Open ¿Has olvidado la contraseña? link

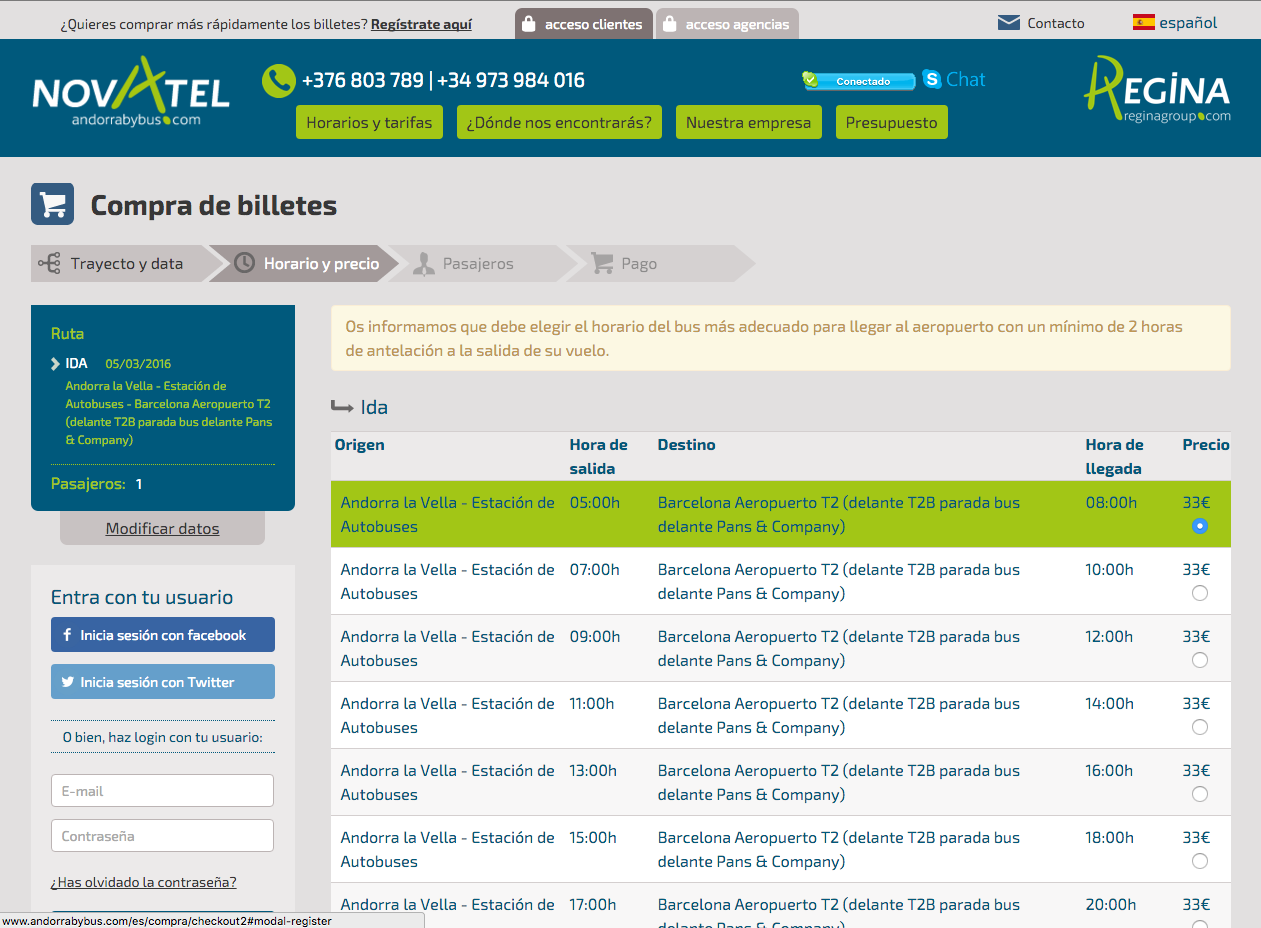pyautogui.click(x=144, y=882)
